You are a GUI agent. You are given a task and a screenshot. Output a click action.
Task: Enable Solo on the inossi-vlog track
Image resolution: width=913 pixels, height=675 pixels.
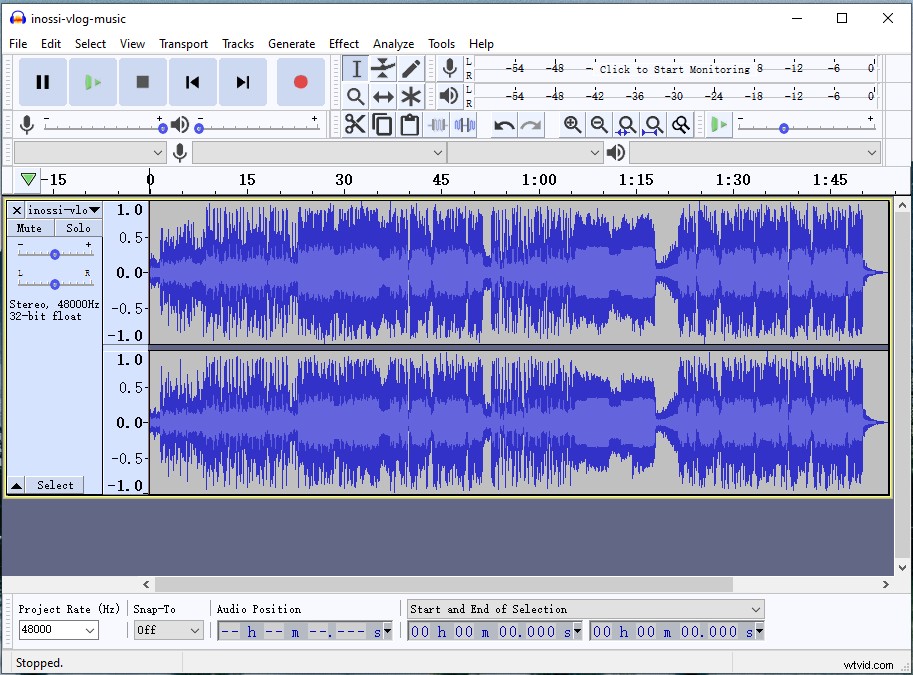coord(78,228)
